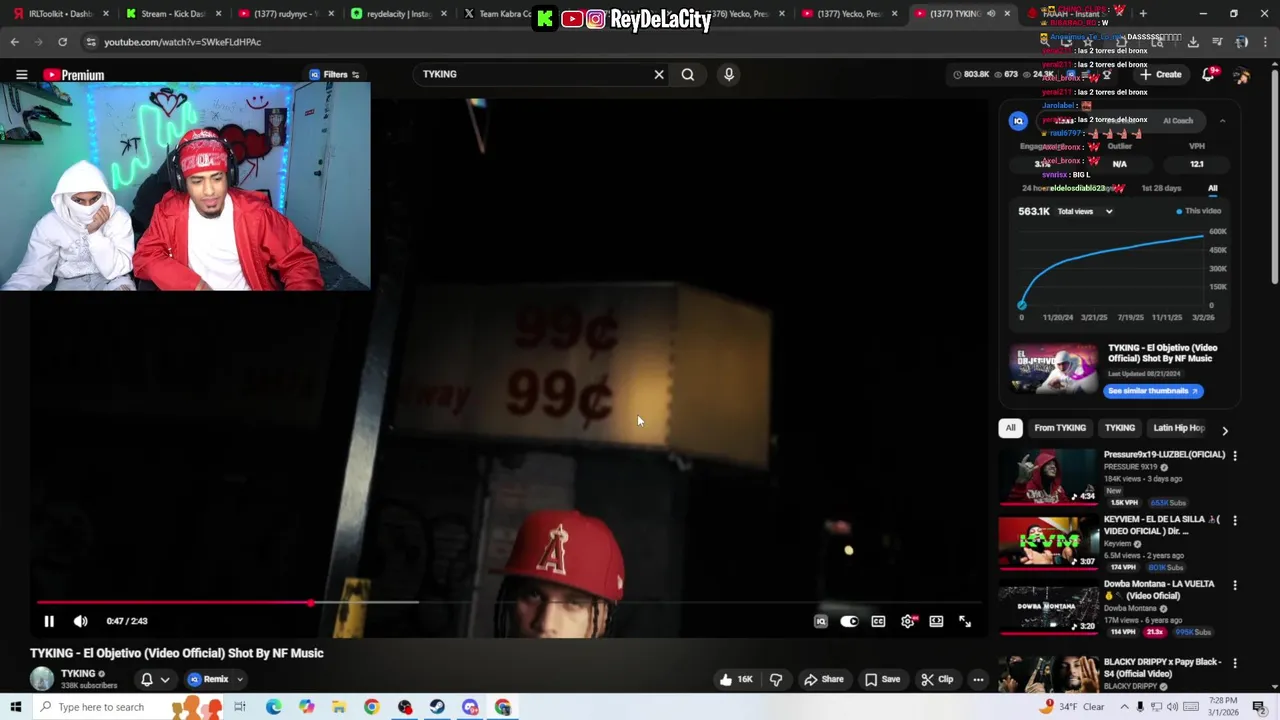Select the All chip filter
Image resolution: width=1280 pixels, height=720 pixels.
click(1010, 428)
